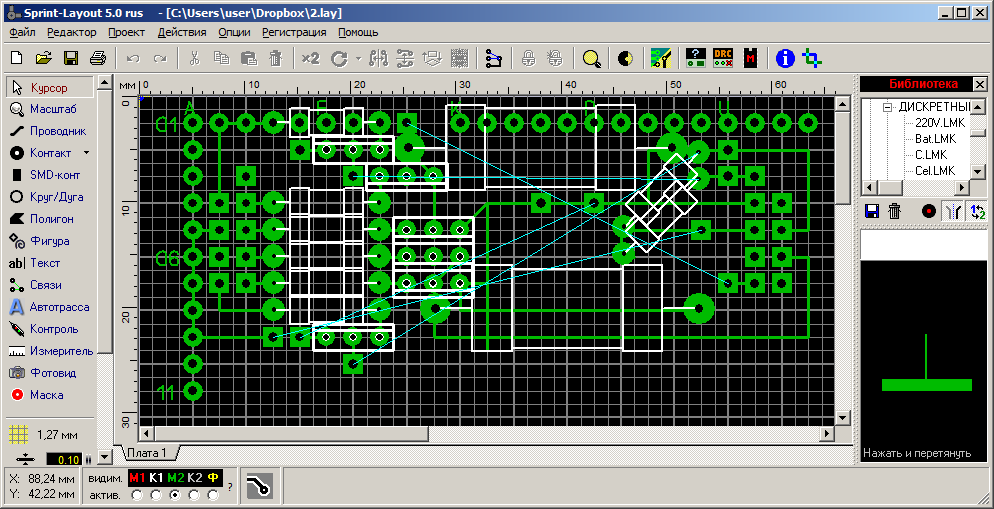Click the blue info icon
Viewport: 994px width, 509px height.
pos(785,58)
